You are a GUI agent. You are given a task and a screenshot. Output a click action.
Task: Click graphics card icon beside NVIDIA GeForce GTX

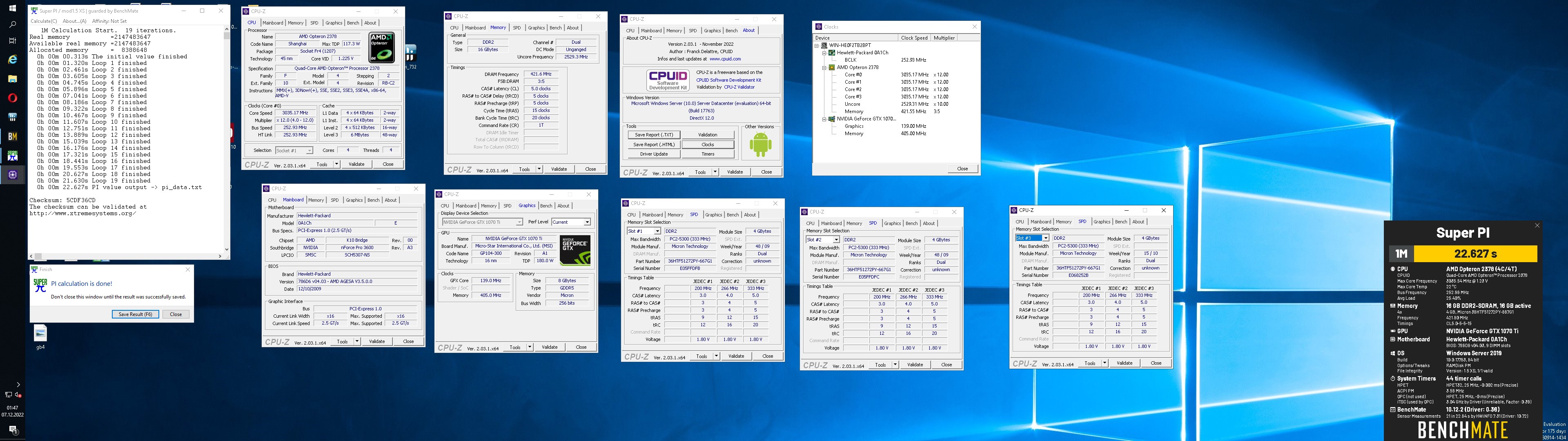pos(832,119)
